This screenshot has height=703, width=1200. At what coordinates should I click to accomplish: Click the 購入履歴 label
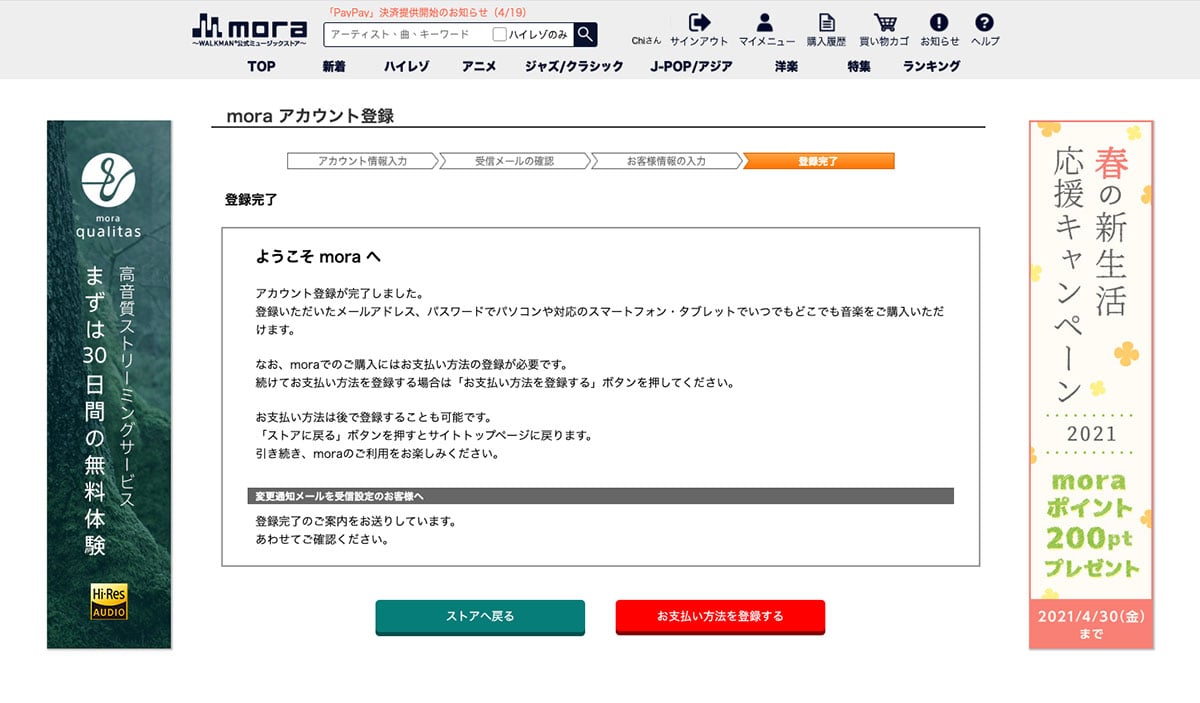click(x=826, y=41)
